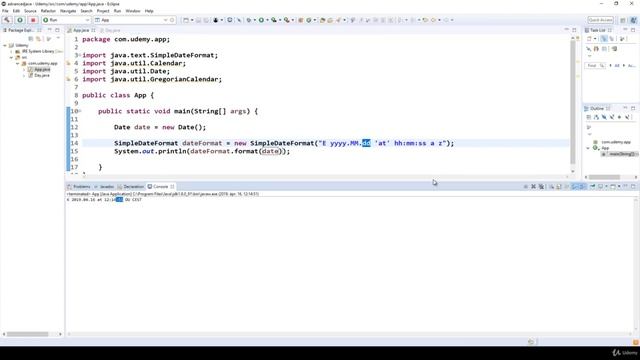This screenshot has height=360, width=640.
Task: Click the New wizard toolbar icon
Action: [186, 20]
